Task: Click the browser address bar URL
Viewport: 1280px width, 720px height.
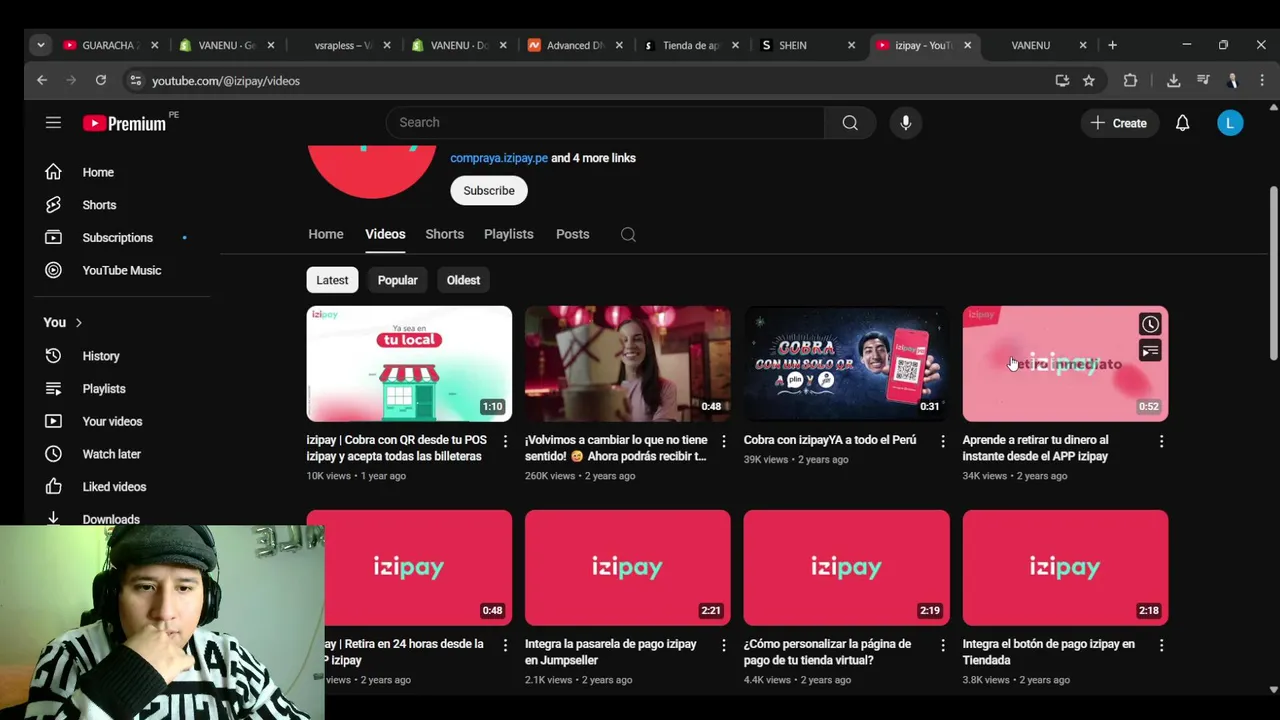Action: pyautogui.click(x=226, y=80)
